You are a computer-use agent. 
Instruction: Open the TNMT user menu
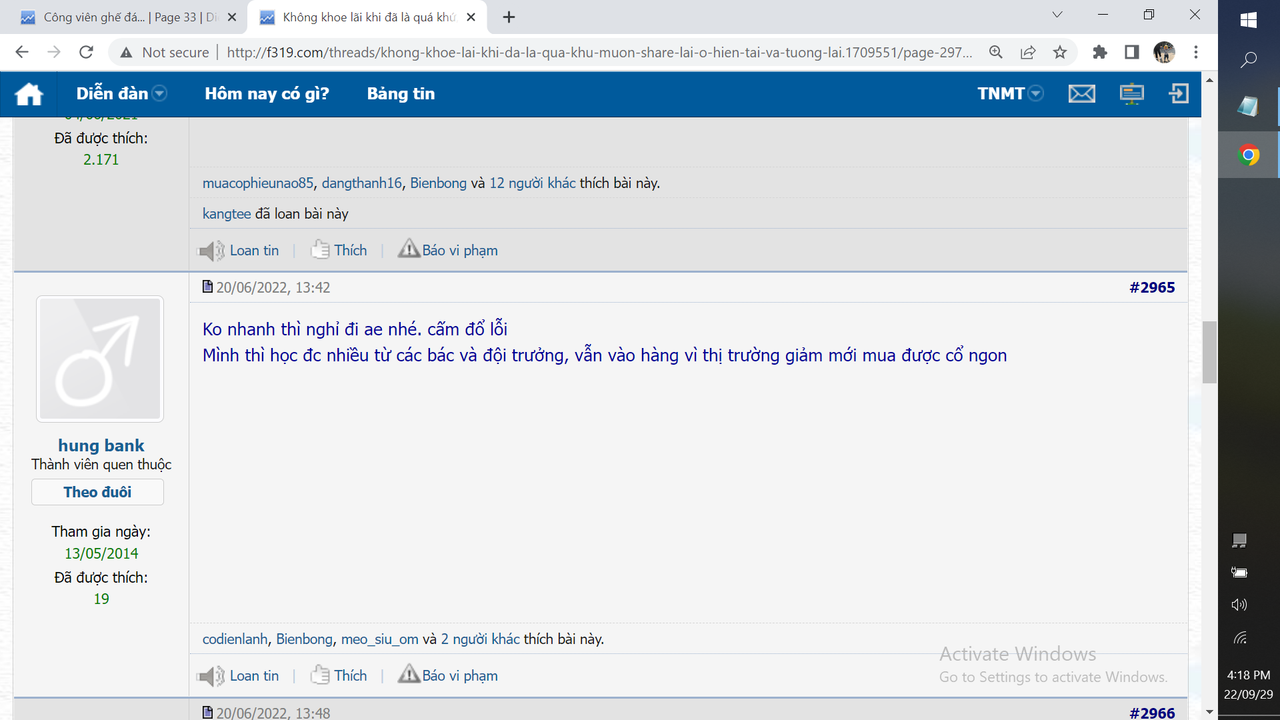click(x=1001, y=94)
